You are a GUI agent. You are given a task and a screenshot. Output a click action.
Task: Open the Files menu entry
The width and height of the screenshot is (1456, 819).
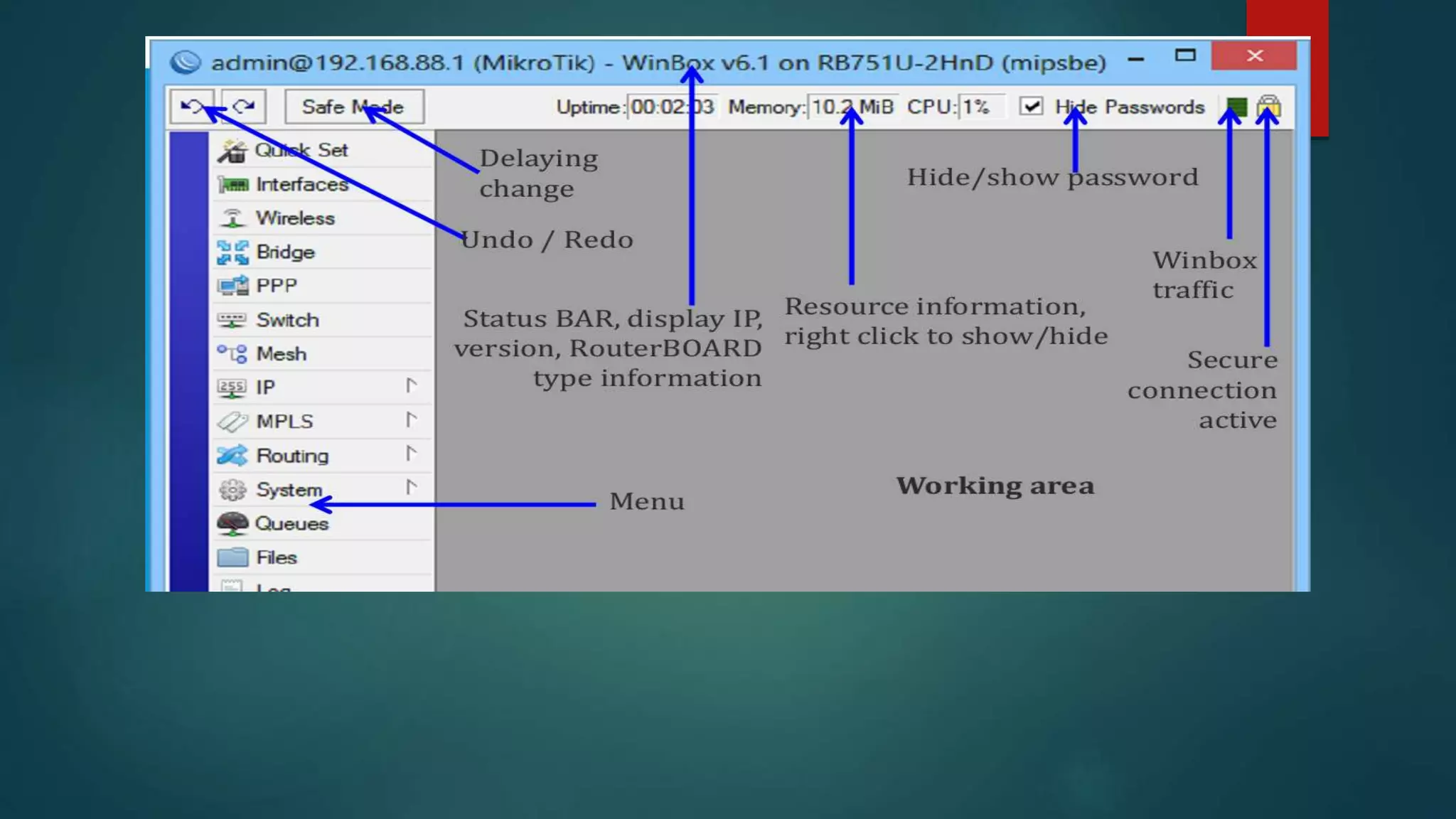[x=277, y=557]
